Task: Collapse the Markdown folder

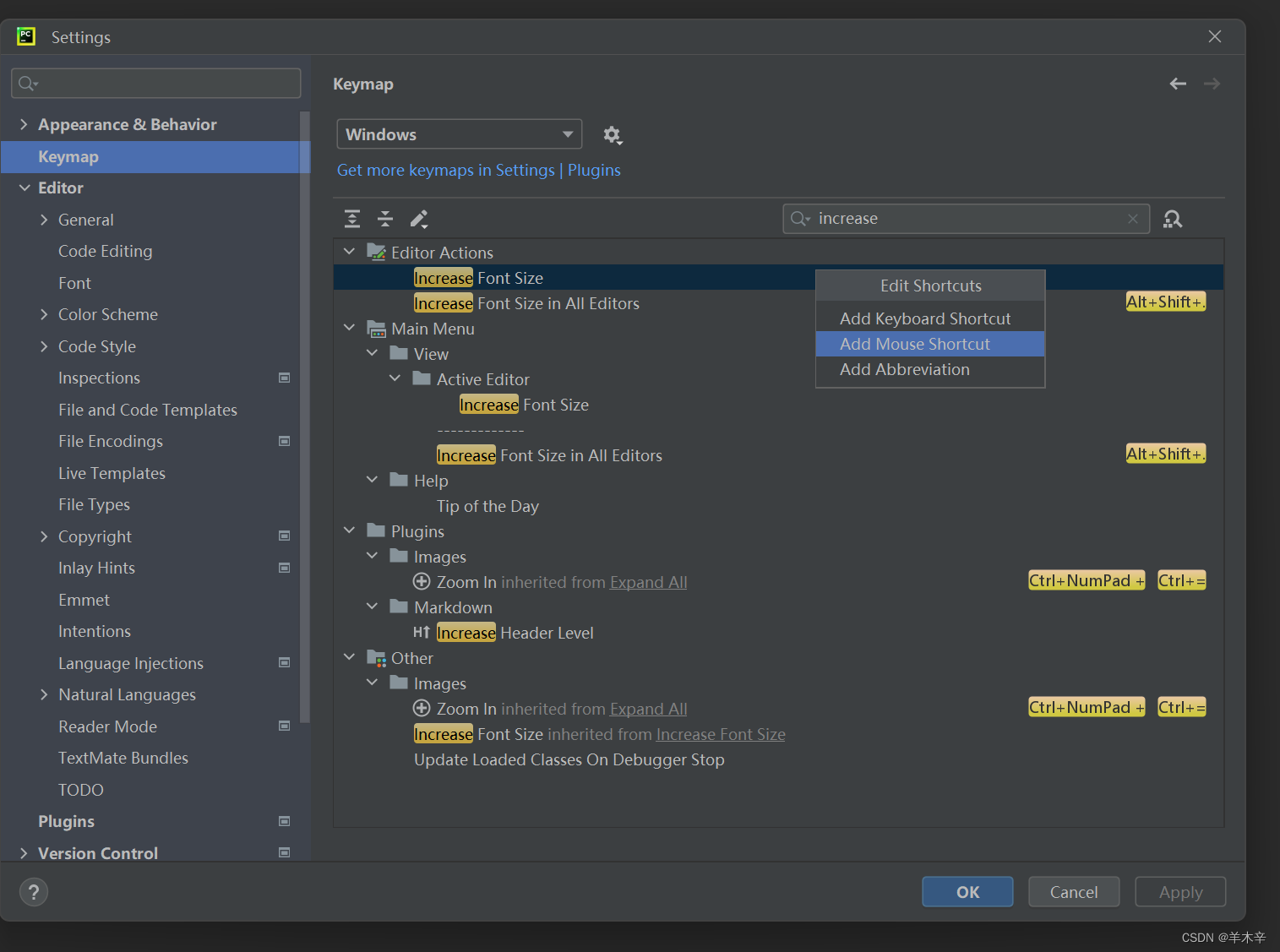Action: click(x=372, y=607)
